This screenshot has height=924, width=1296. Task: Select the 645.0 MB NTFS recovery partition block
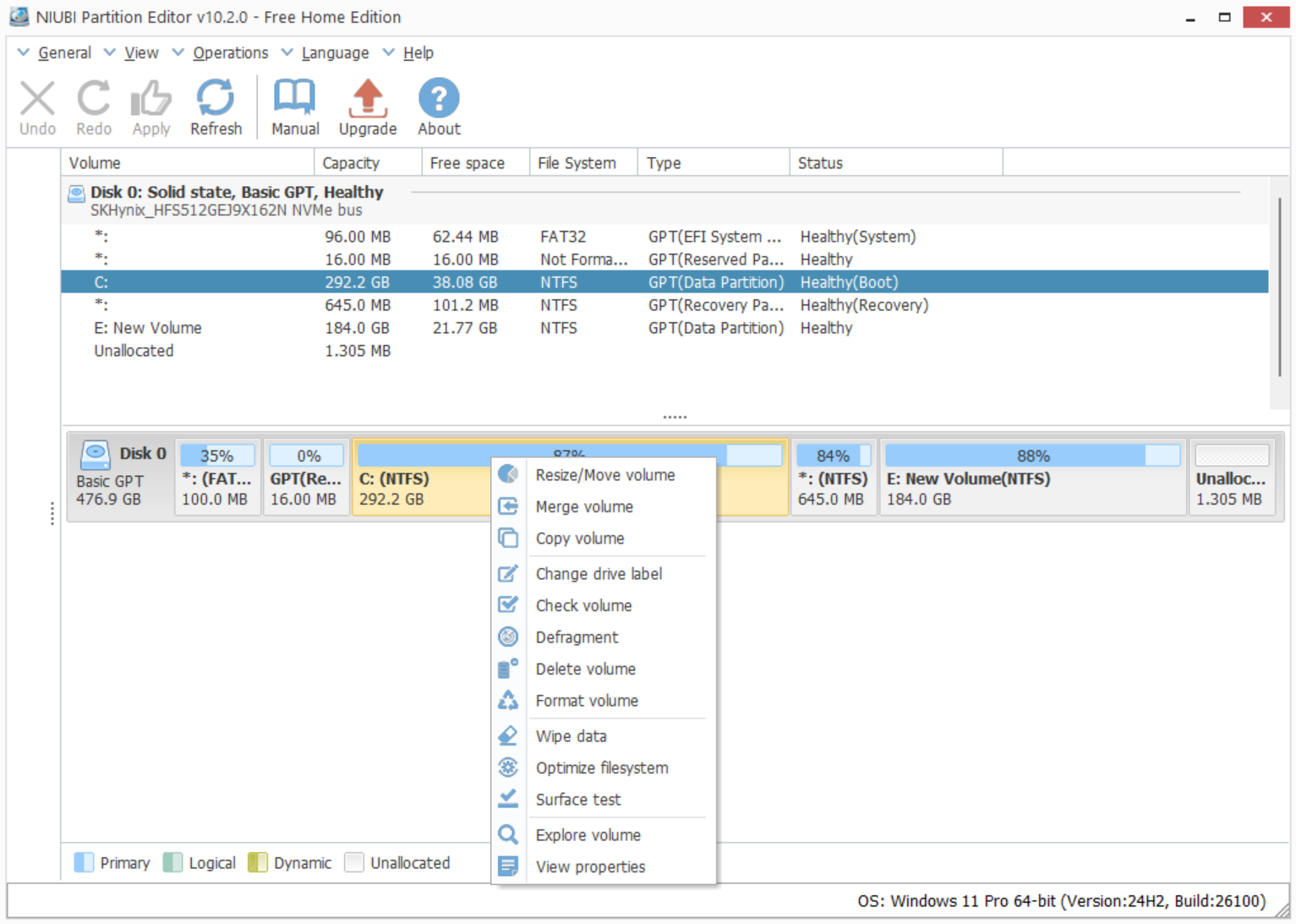click(833, 477)
